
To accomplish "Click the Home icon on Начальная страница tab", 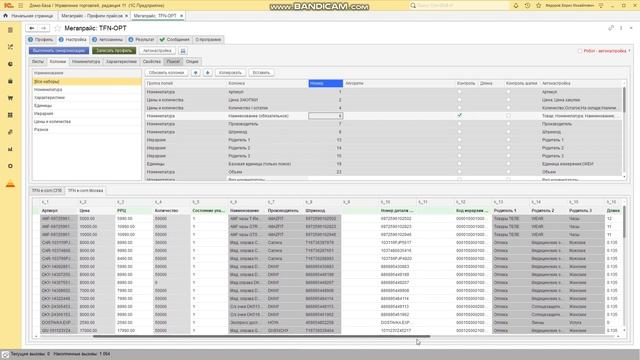I will (5, 16).
